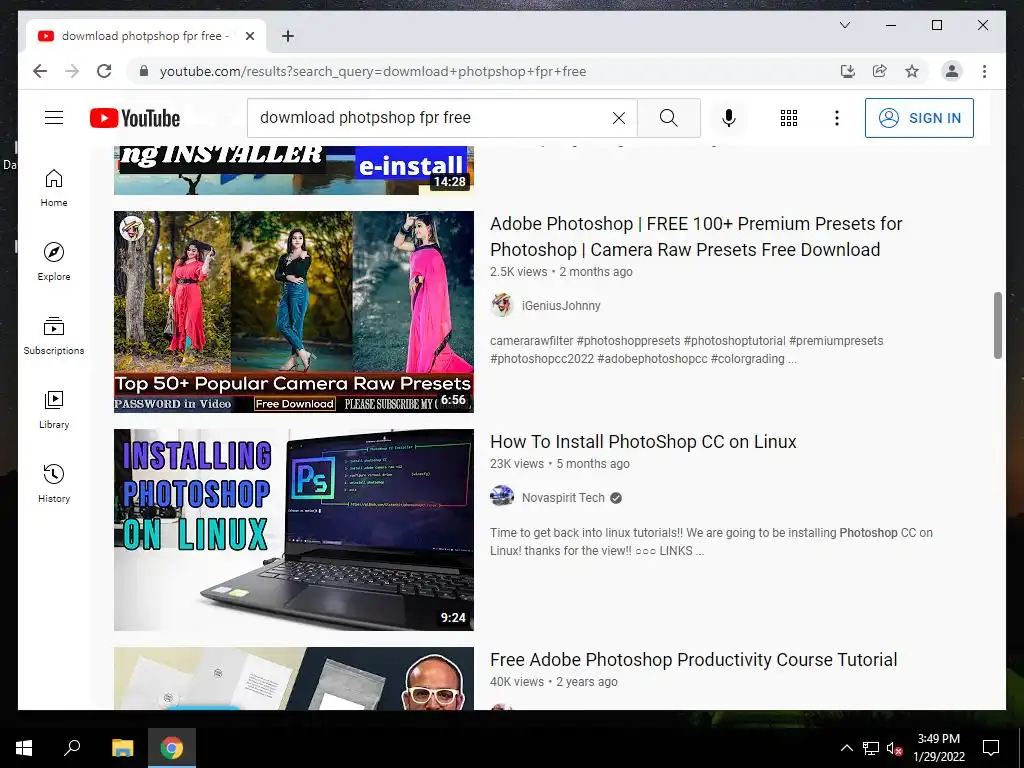The width and height of the screenshot is (1024, 768).
Task: Click the Novaspirit Tech channel avatar
Action: click(502, 497)
